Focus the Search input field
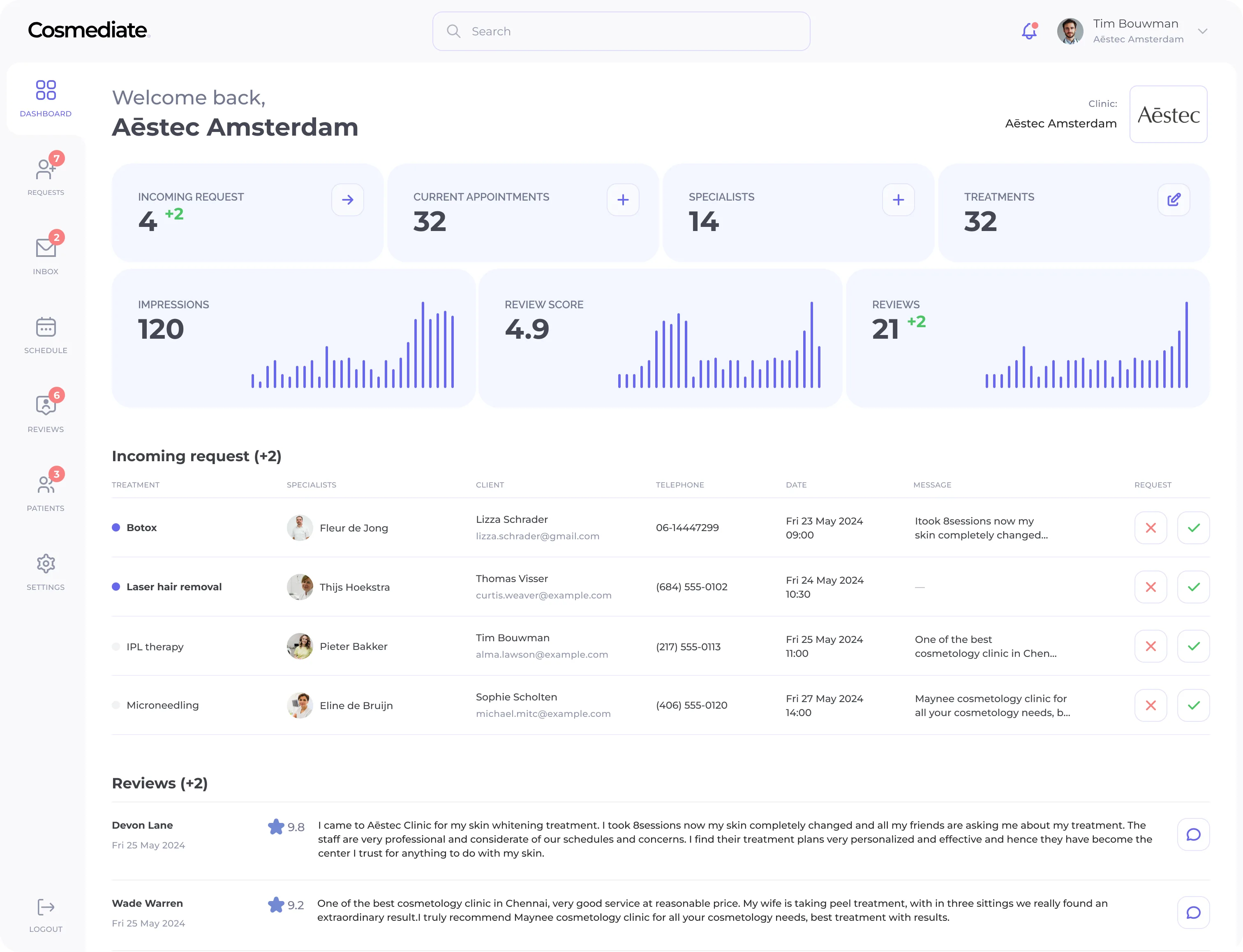 621,31
